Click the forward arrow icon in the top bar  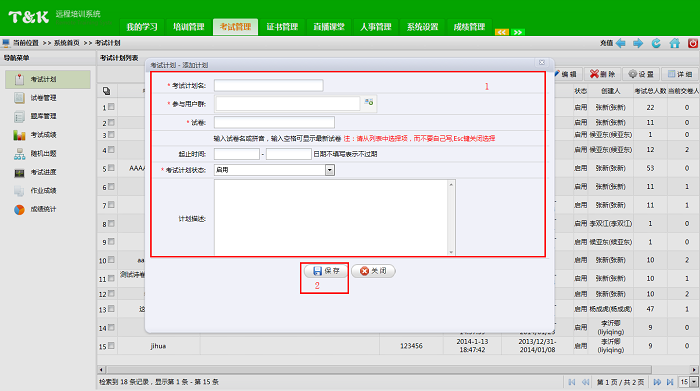tap(638, 43)
